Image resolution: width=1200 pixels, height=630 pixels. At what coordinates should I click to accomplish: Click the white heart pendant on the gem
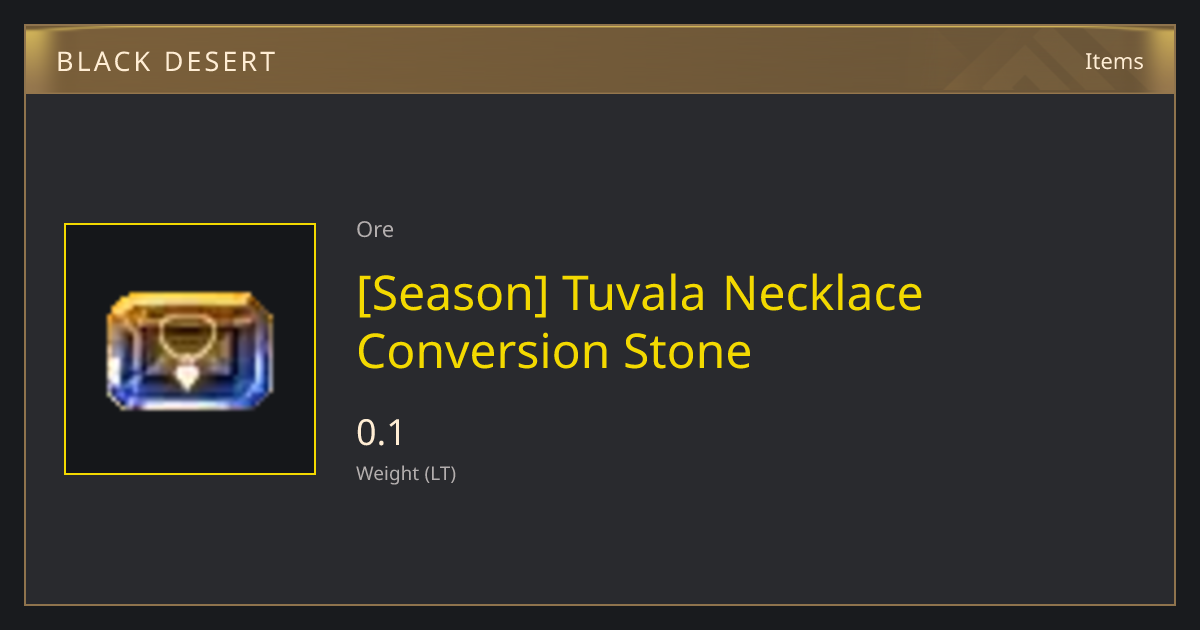187,377
